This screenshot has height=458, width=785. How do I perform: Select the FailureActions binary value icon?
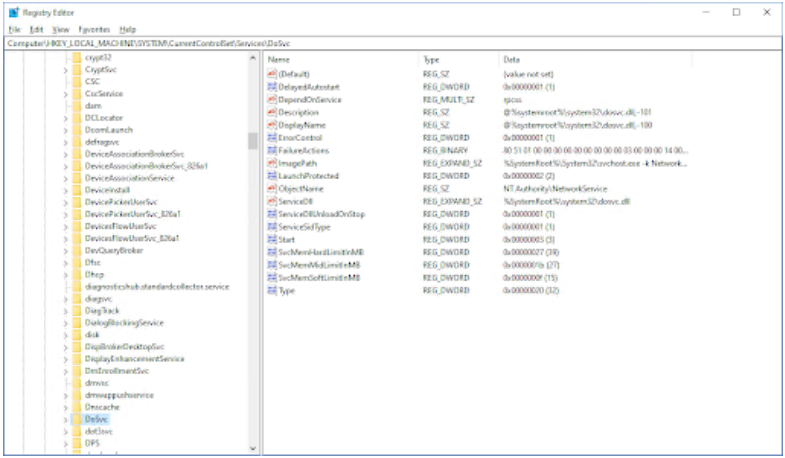(272, 150)
